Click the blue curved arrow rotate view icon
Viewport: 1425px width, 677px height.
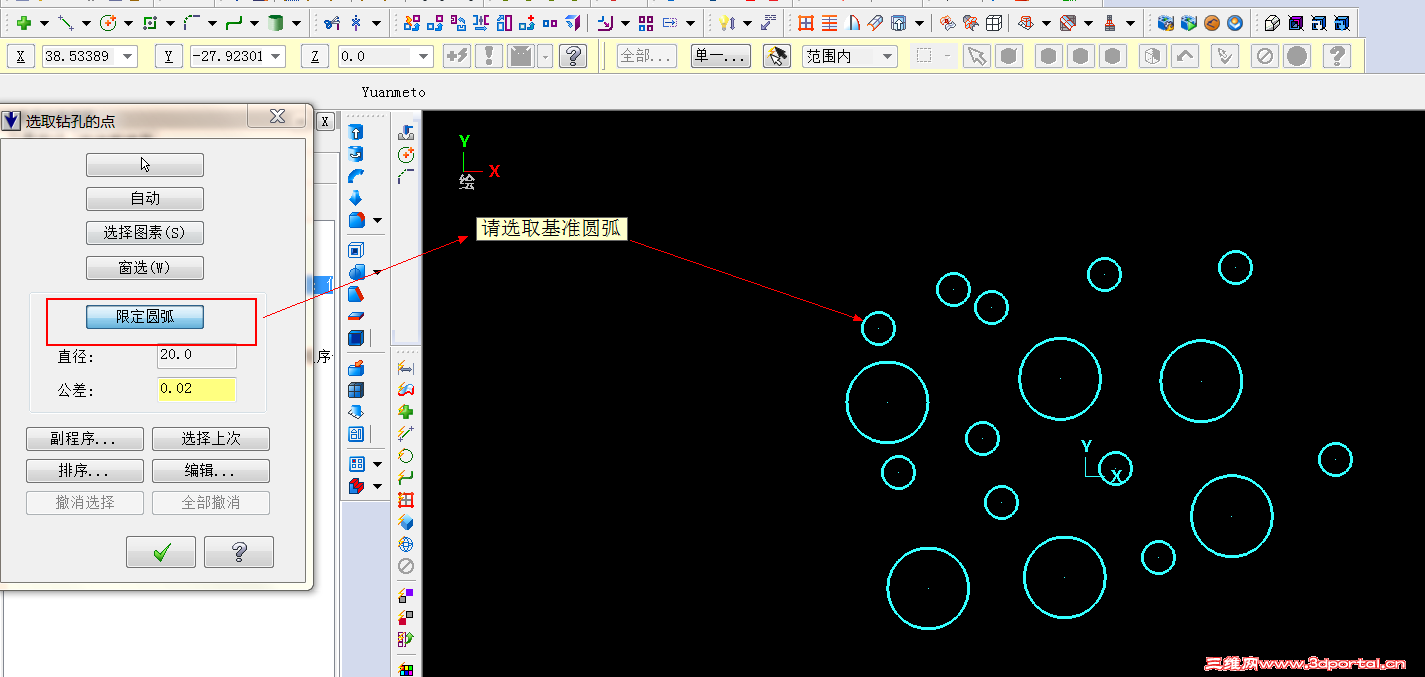pos(356,176)
